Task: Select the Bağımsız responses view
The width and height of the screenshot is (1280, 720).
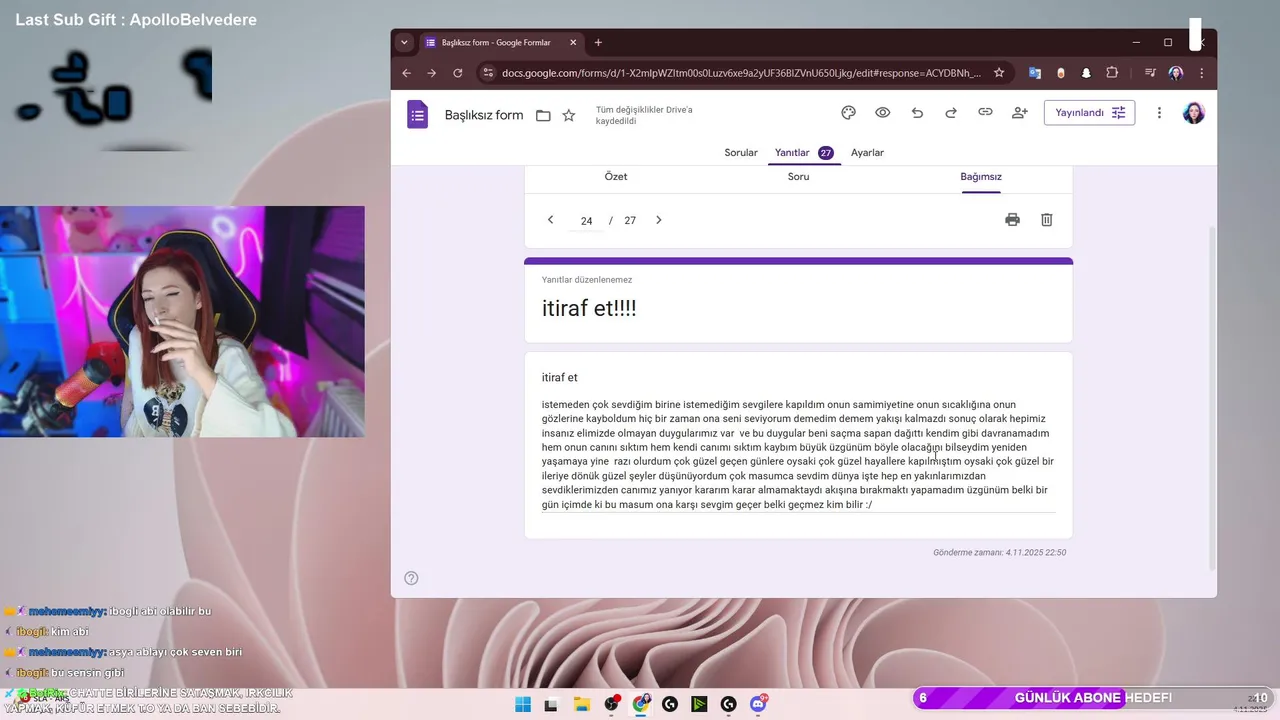Action: point(981,177)
